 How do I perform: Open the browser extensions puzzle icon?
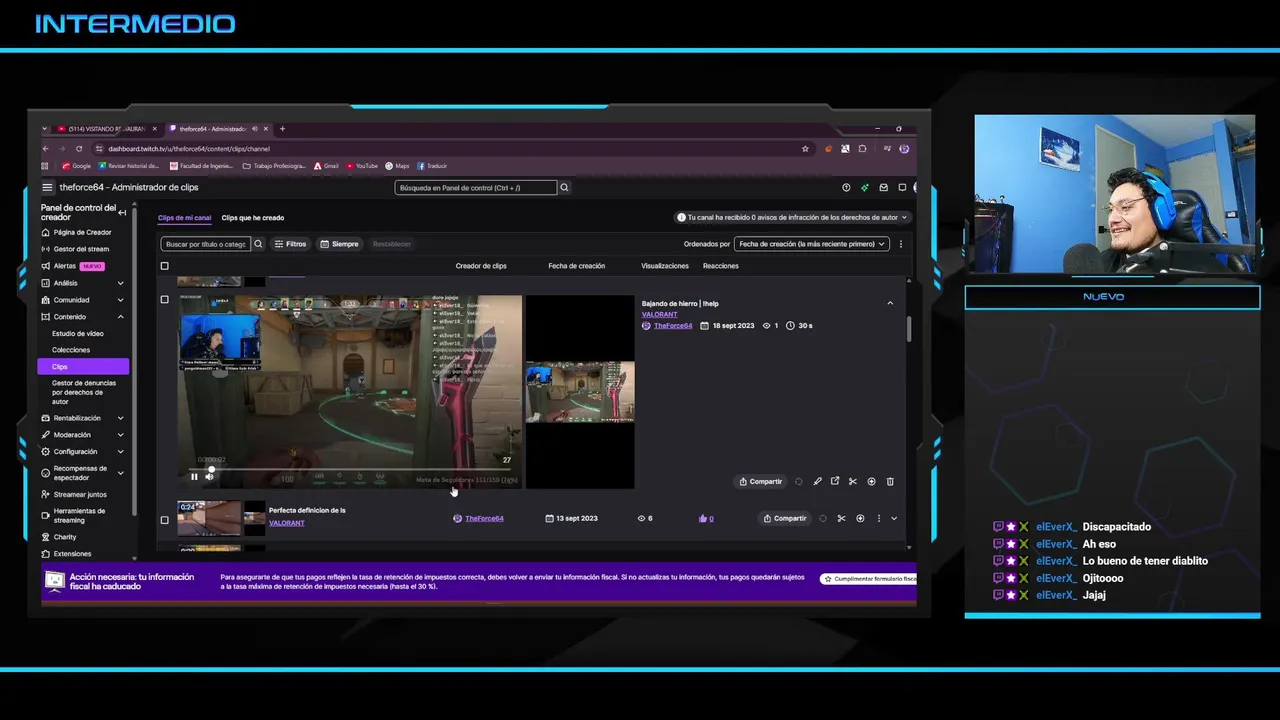tap(862, 149)
